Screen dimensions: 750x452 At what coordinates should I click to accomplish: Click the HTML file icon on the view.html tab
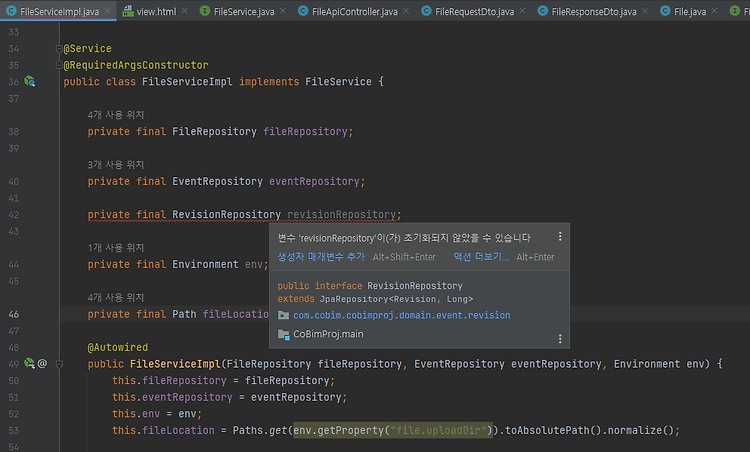128,11
